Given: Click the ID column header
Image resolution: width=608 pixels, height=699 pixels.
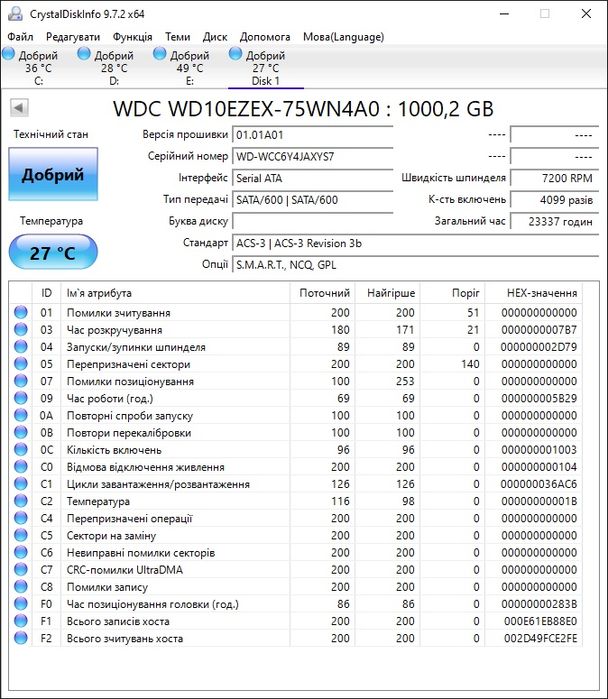Looking at the screenshot, I should 46,293.
